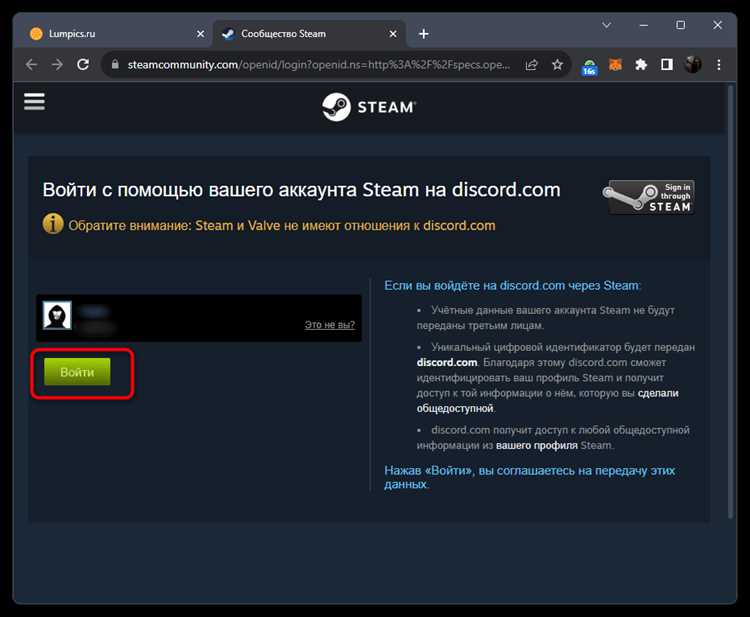Open a new browser tab
Image resolution: width=750 pixels, height=617 pixels.
tap(423, 34)
